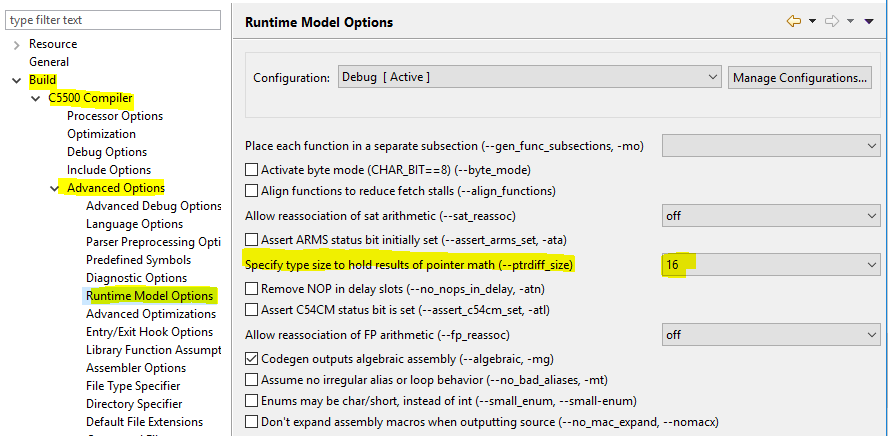Collapse the Build tree node
Image resolution: width=888 pixels, height=436 pixels.
[17, 80]
